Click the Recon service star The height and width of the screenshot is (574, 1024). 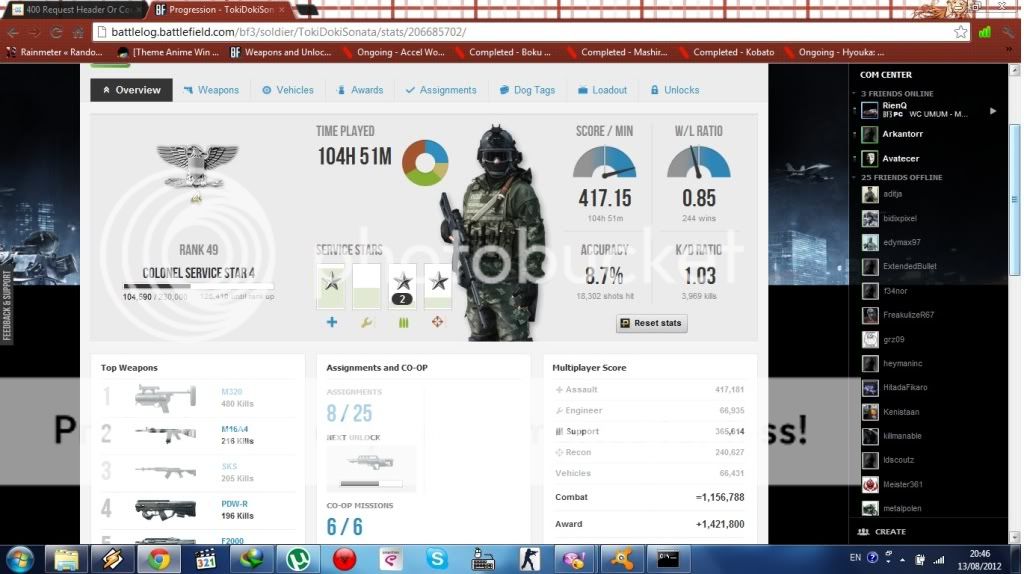(438, 285)
